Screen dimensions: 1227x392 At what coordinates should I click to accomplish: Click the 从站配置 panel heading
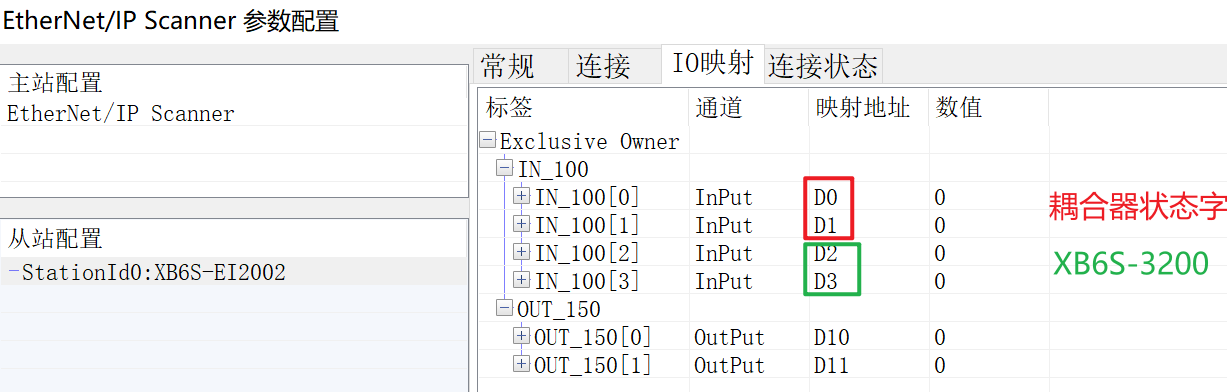tap(55, 239)
